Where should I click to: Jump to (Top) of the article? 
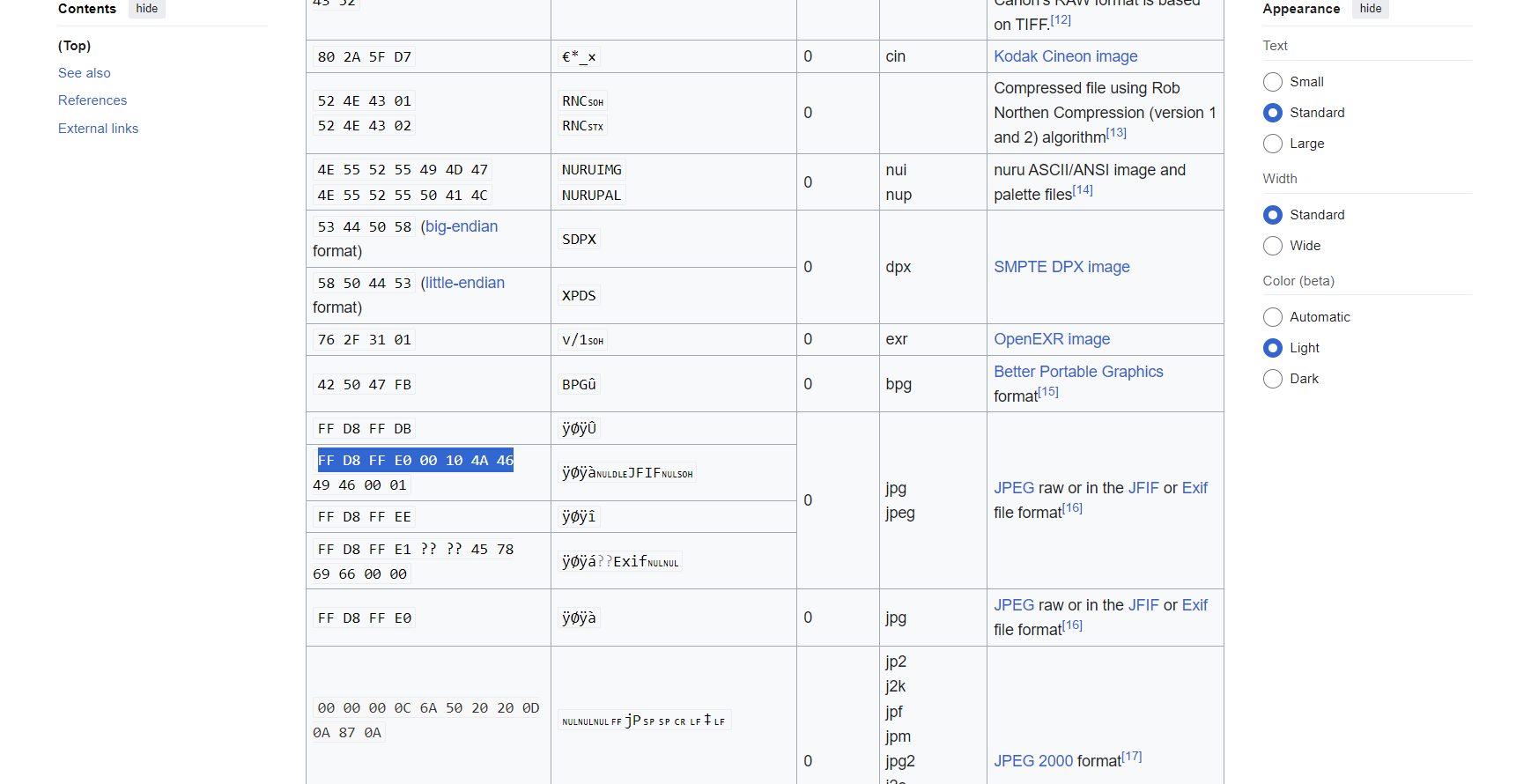74,46
